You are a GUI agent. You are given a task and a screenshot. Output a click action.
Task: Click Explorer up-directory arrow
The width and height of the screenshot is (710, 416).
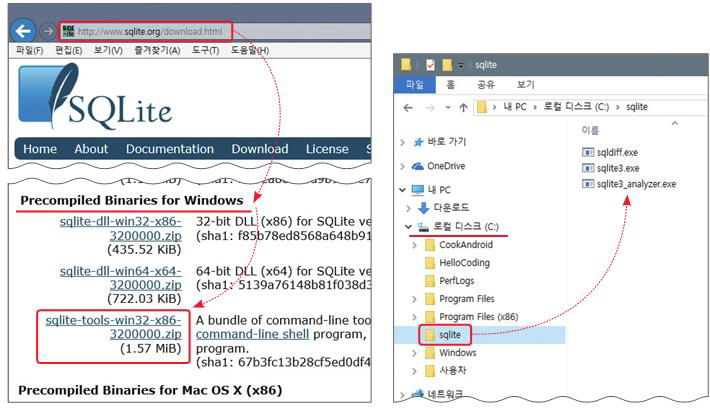point(463,107)
